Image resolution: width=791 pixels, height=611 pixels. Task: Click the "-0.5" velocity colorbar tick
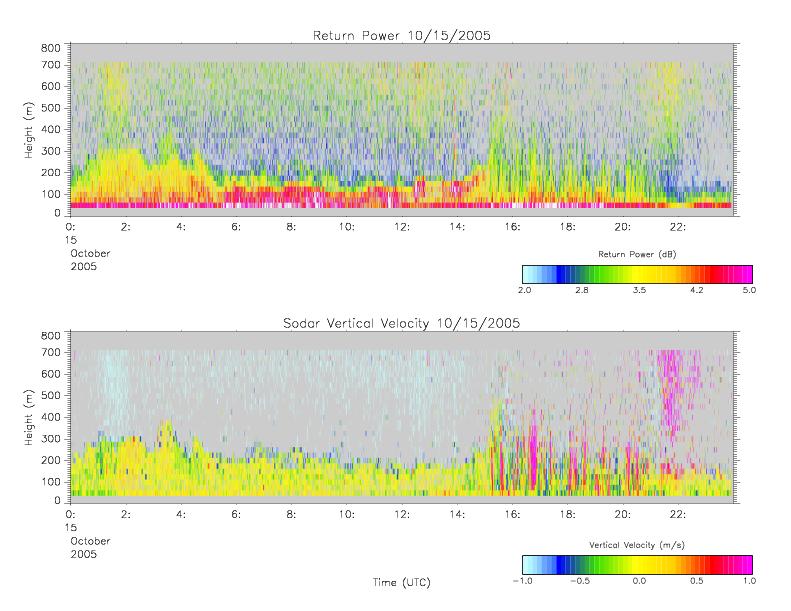(x=580, y=581)
